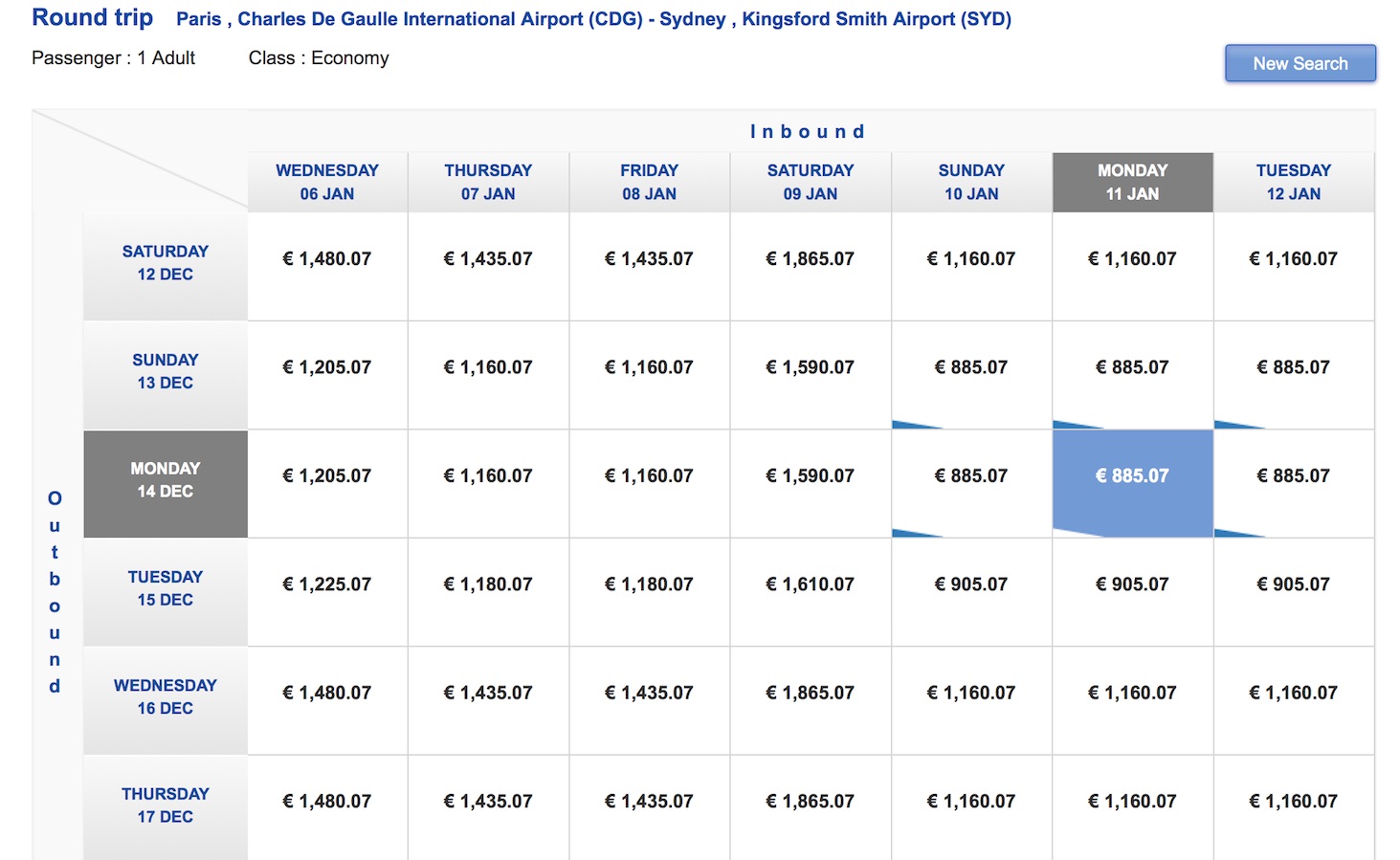Screen dimensions: 1400x860
Task: Click the New Search button
Action: (1300, 63)
